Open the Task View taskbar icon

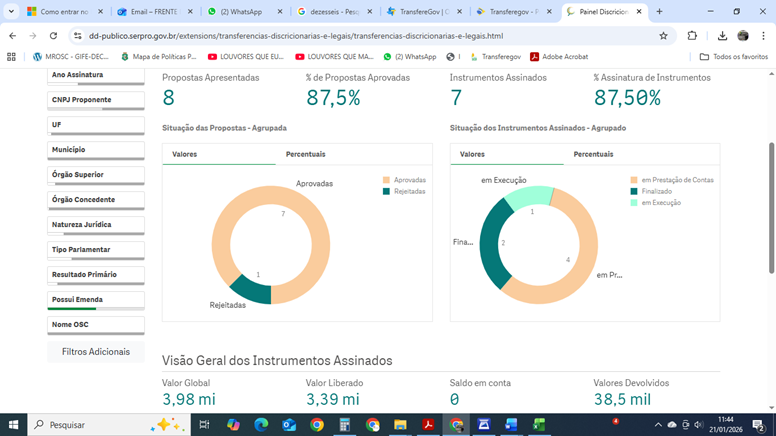(x=204, y=425)
